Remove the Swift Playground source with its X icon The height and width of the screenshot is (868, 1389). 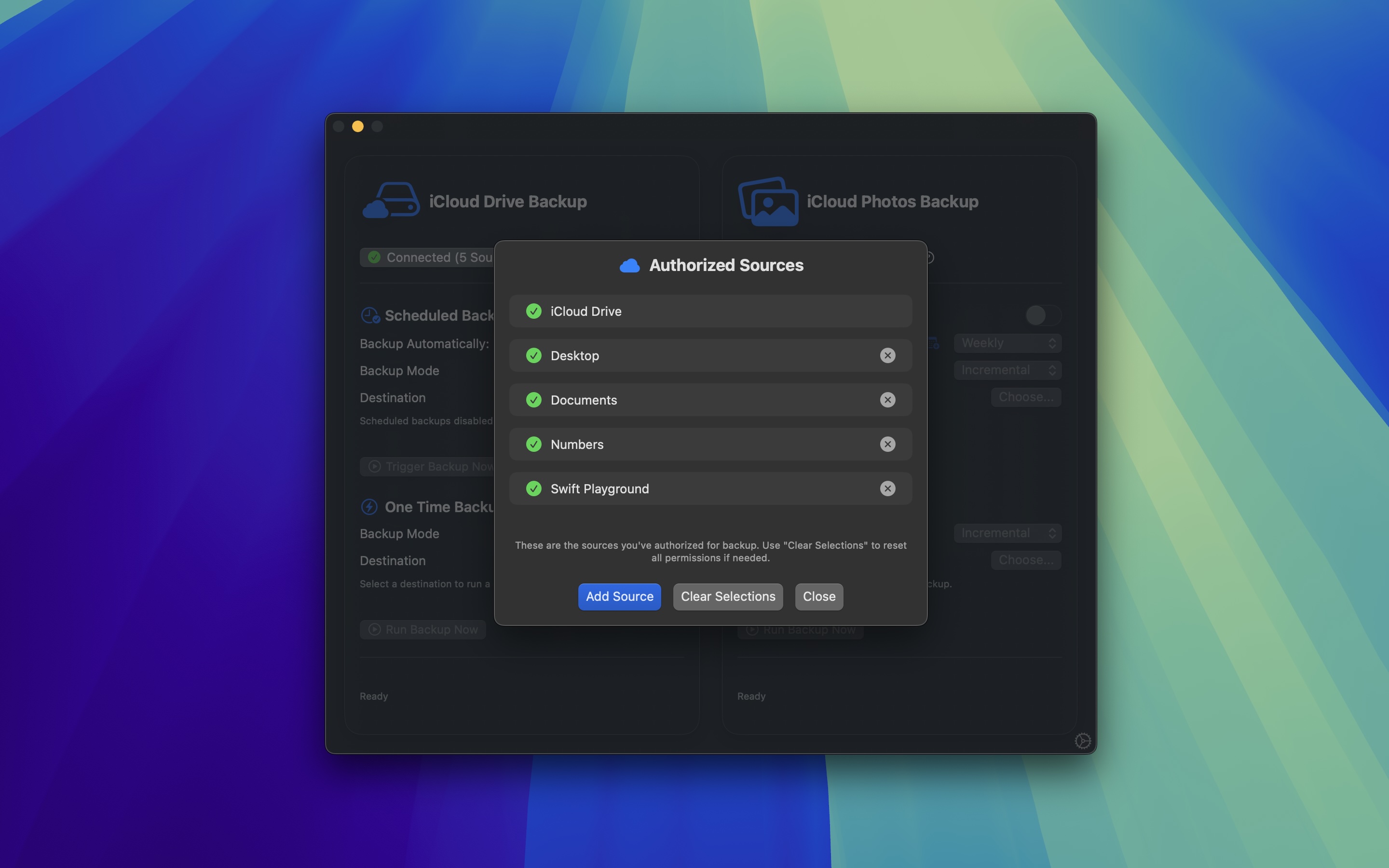click(x=887, y=488)
